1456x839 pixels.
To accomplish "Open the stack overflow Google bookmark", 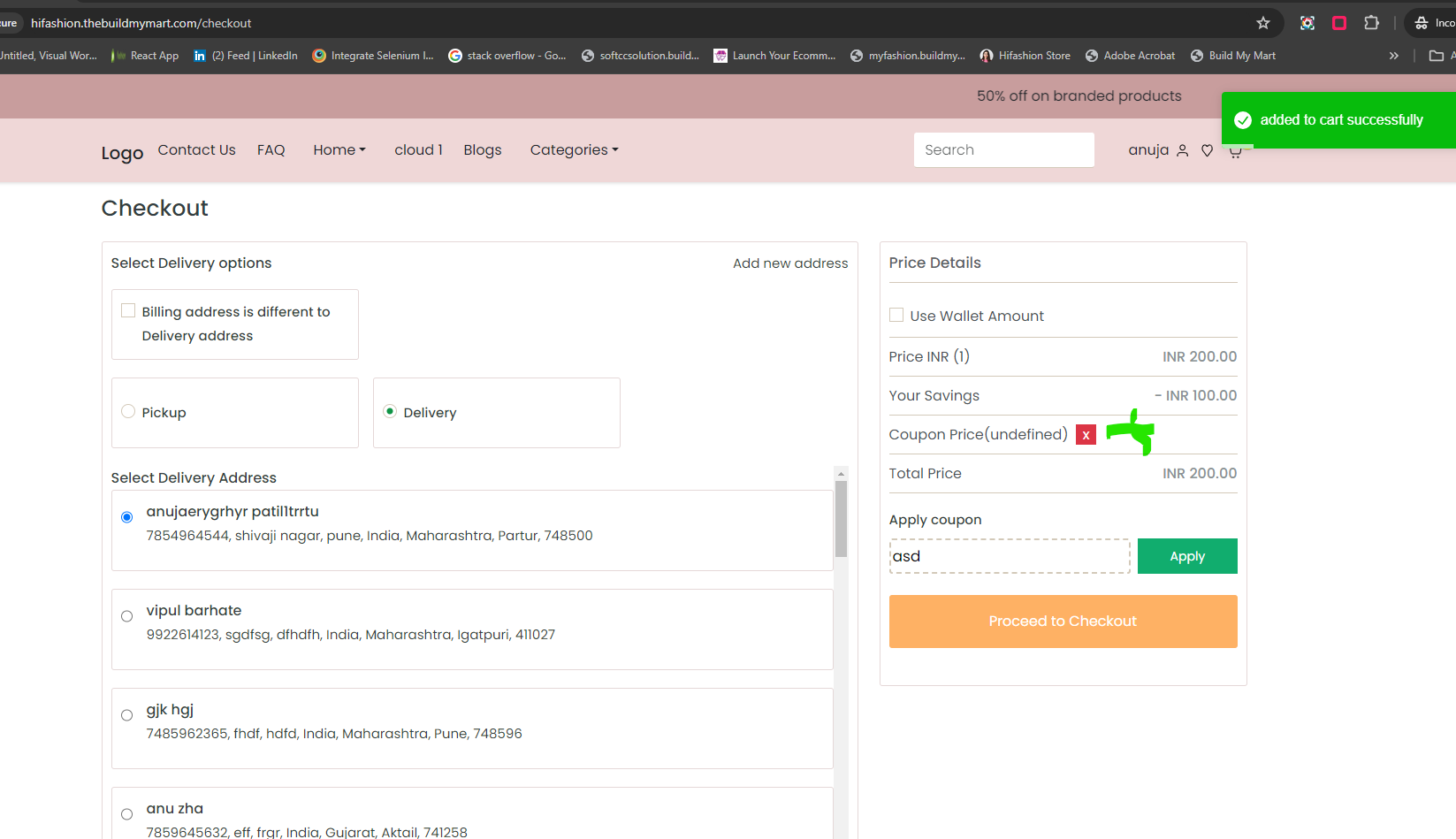I will (x=507, y=56).
